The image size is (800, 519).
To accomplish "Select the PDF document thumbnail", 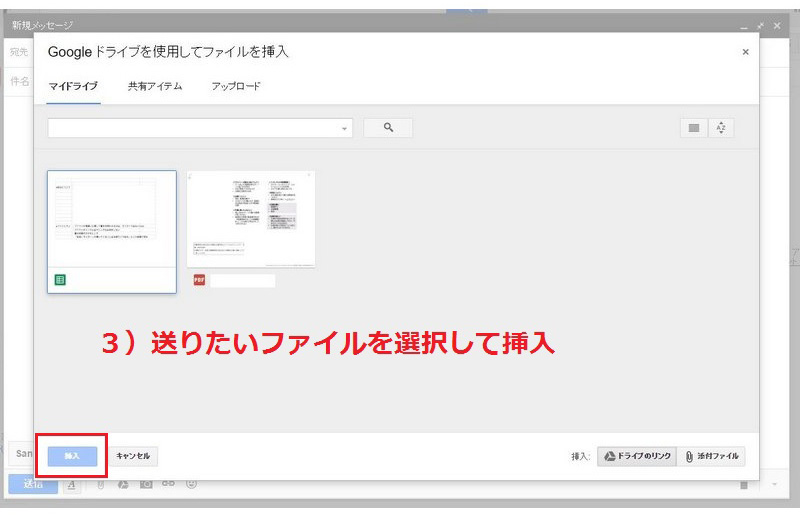I will tap(251, 218).
